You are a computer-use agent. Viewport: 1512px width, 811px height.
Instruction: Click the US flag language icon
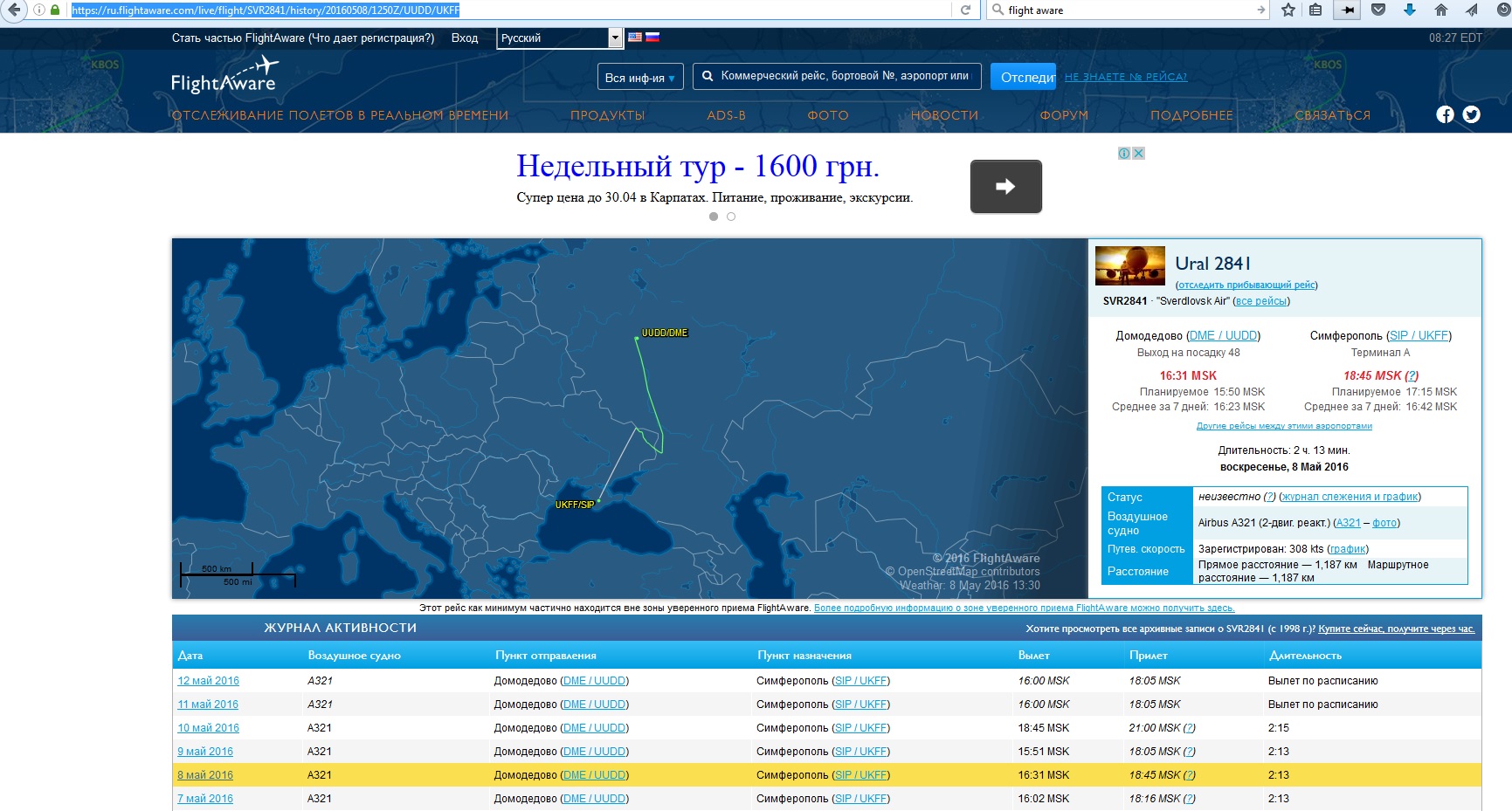[x=635, y=38]
